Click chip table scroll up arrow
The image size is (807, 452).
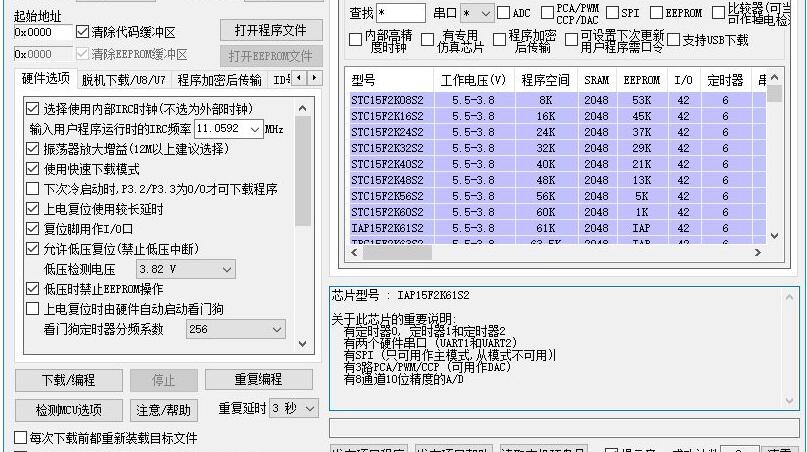coord(775,77)
